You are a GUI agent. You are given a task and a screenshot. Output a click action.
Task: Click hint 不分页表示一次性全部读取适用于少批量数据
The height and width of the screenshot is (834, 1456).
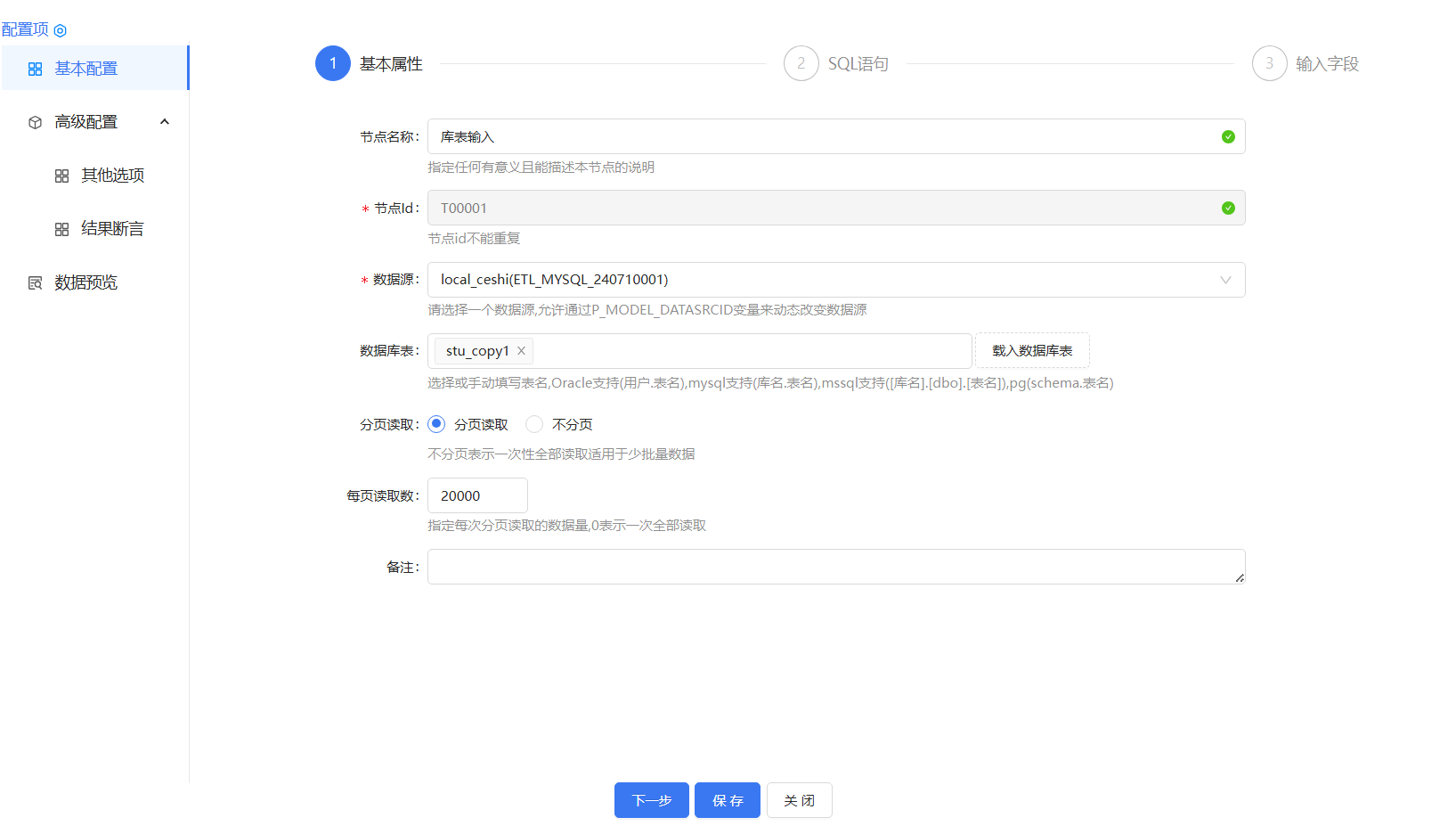pyautogui.click(x=561, y=454)
